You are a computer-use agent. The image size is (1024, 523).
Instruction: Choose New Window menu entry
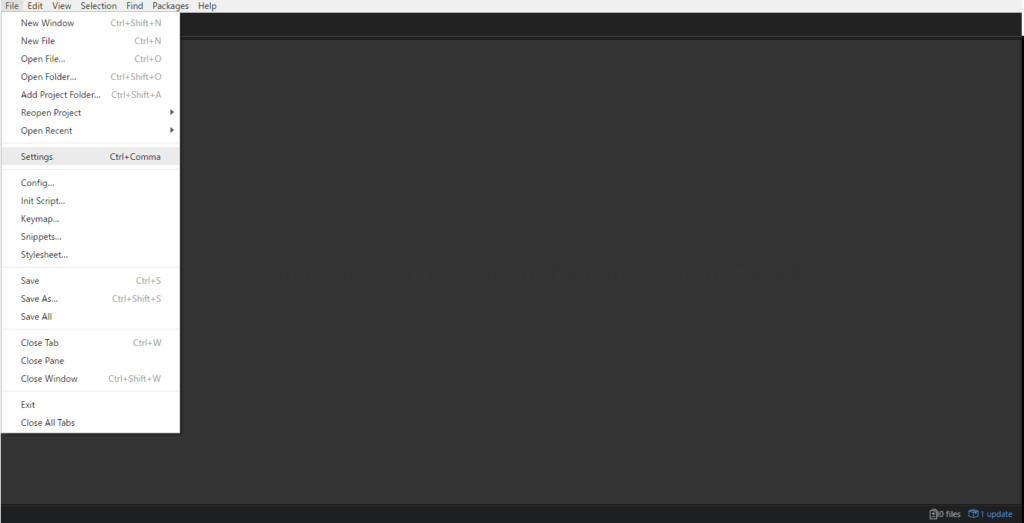tap(90, 23)
